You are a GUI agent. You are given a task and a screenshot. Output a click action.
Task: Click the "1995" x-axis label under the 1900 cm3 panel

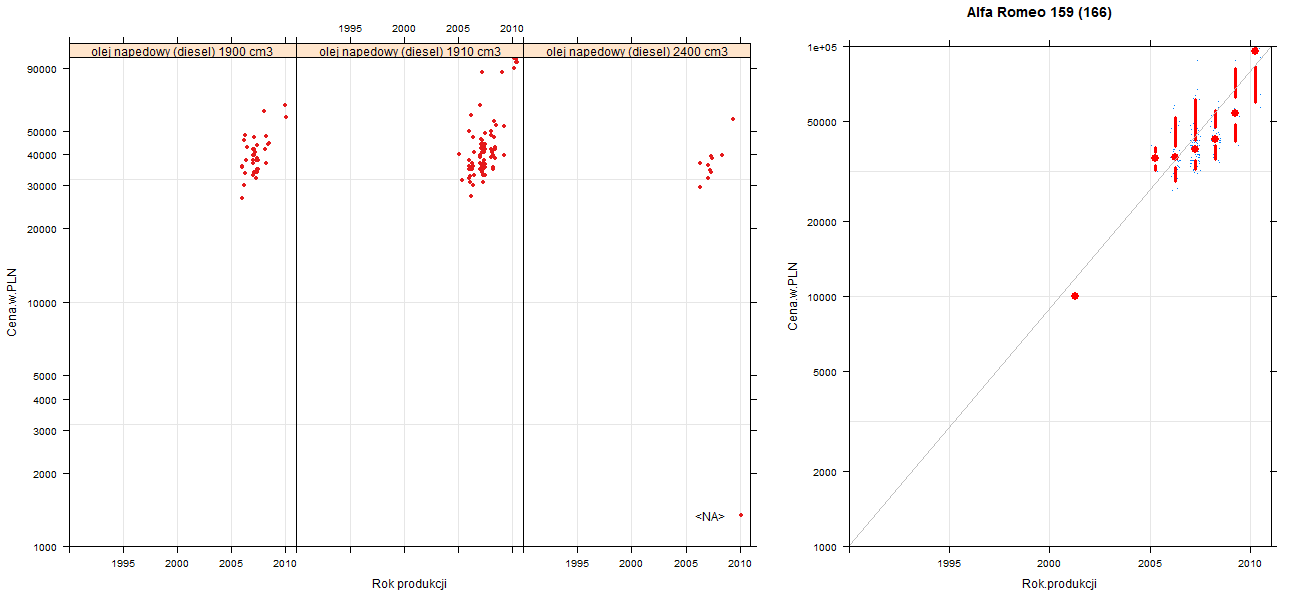pyautogui.click(x=123, y=564)
